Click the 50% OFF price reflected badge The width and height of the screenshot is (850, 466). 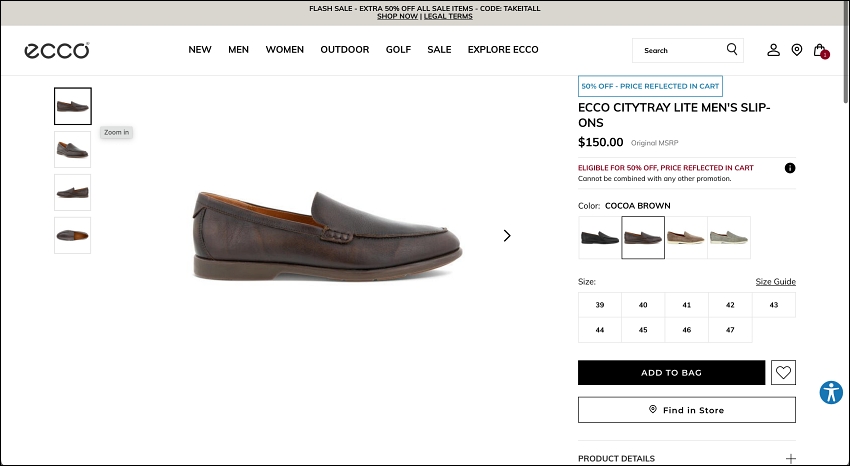point(650,86)
